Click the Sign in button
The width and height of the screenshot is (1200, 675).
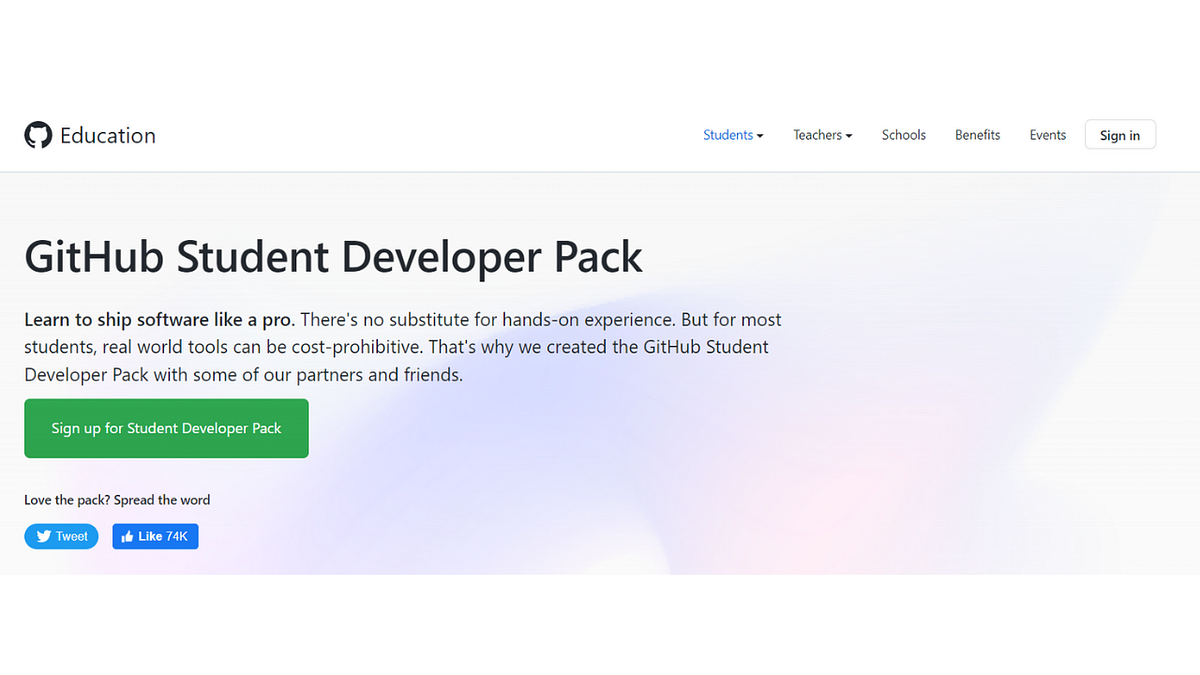click(x=1119, y=134)
